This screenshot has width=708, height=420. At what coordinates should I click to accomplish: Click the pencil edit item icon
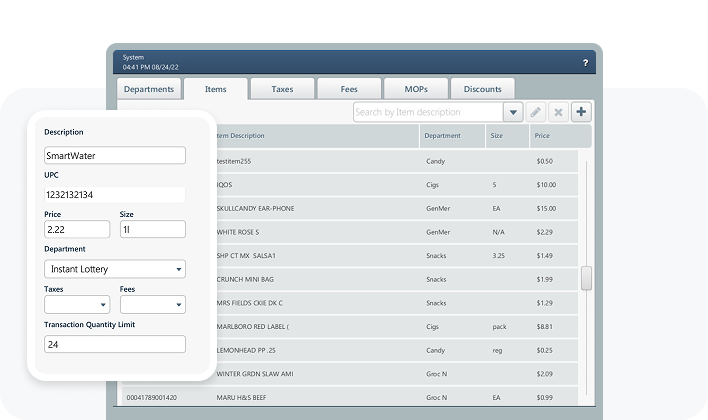(x=537, y=113)
